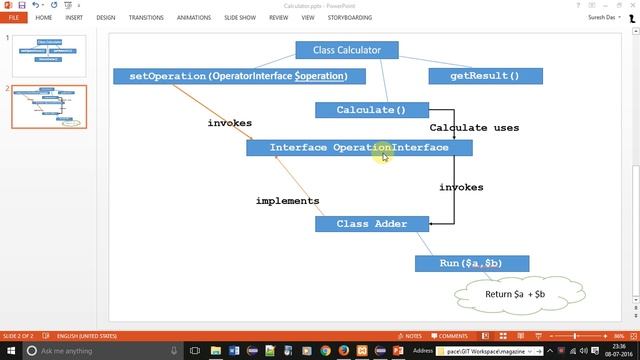Open the Suresh Das account dropdown
This screenshot has height=360, width=640.
604,18
